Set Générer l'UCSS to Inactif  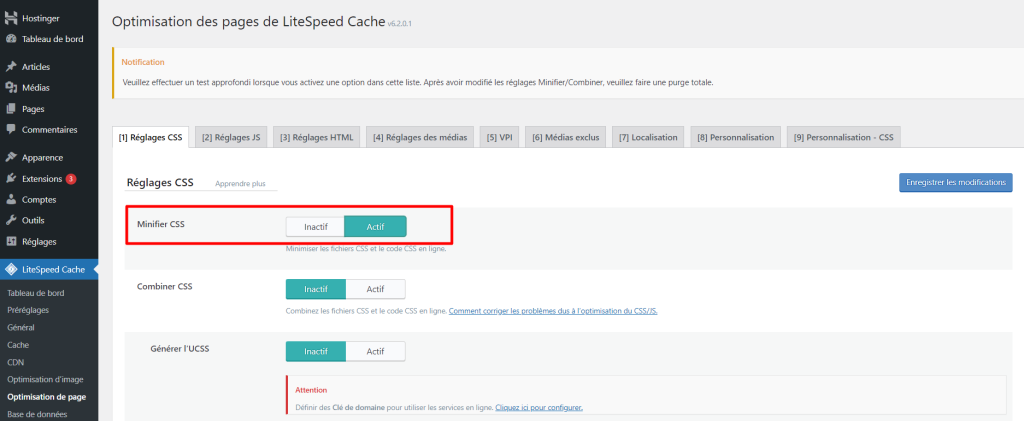[x=315, y=351]
